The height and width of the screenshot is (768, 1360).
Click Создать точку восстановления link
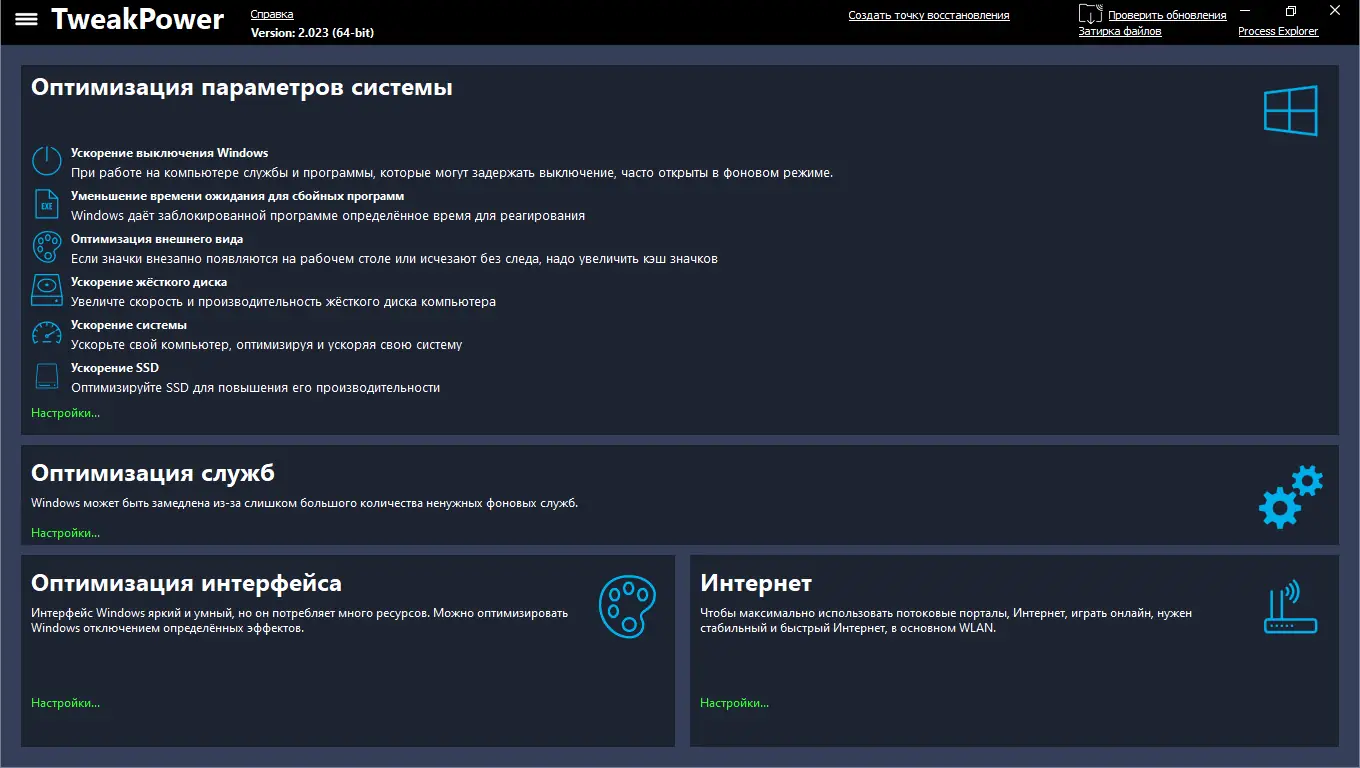pyautogui.click(x=929, y=16)
